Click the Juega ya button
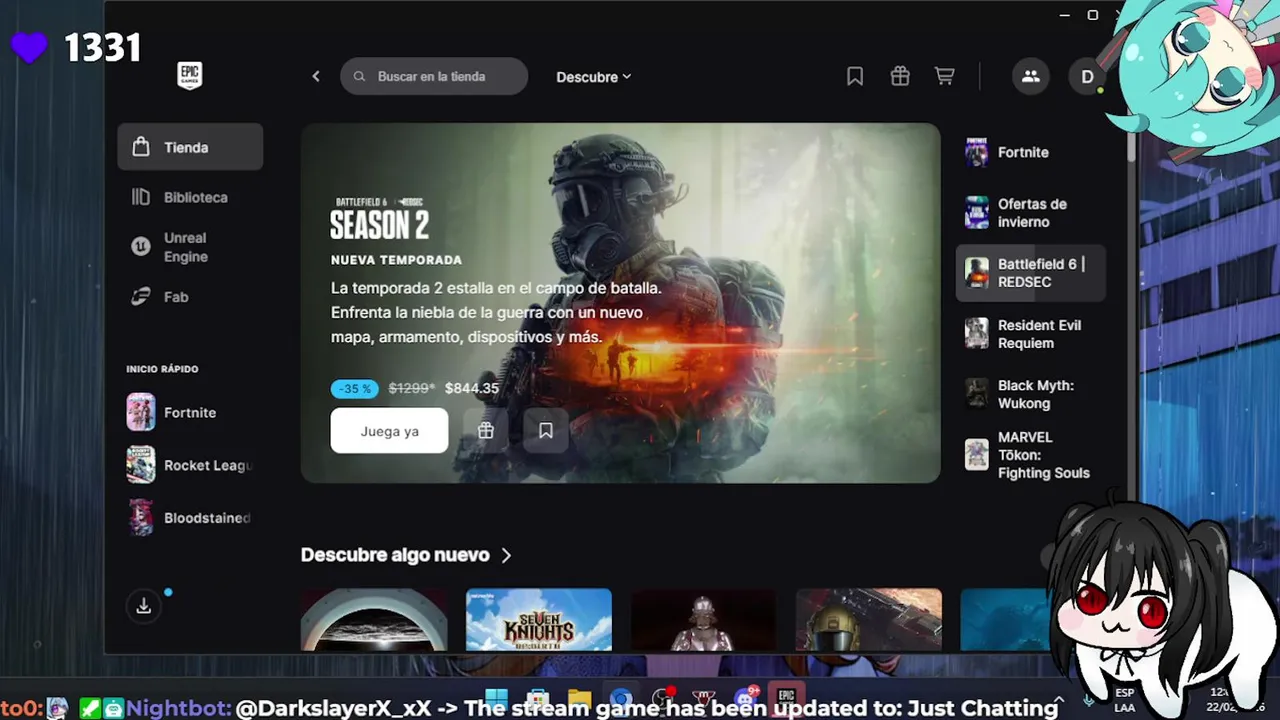Image resolution: width=1280 pixels, height=720 pixels. coord(389,431)
